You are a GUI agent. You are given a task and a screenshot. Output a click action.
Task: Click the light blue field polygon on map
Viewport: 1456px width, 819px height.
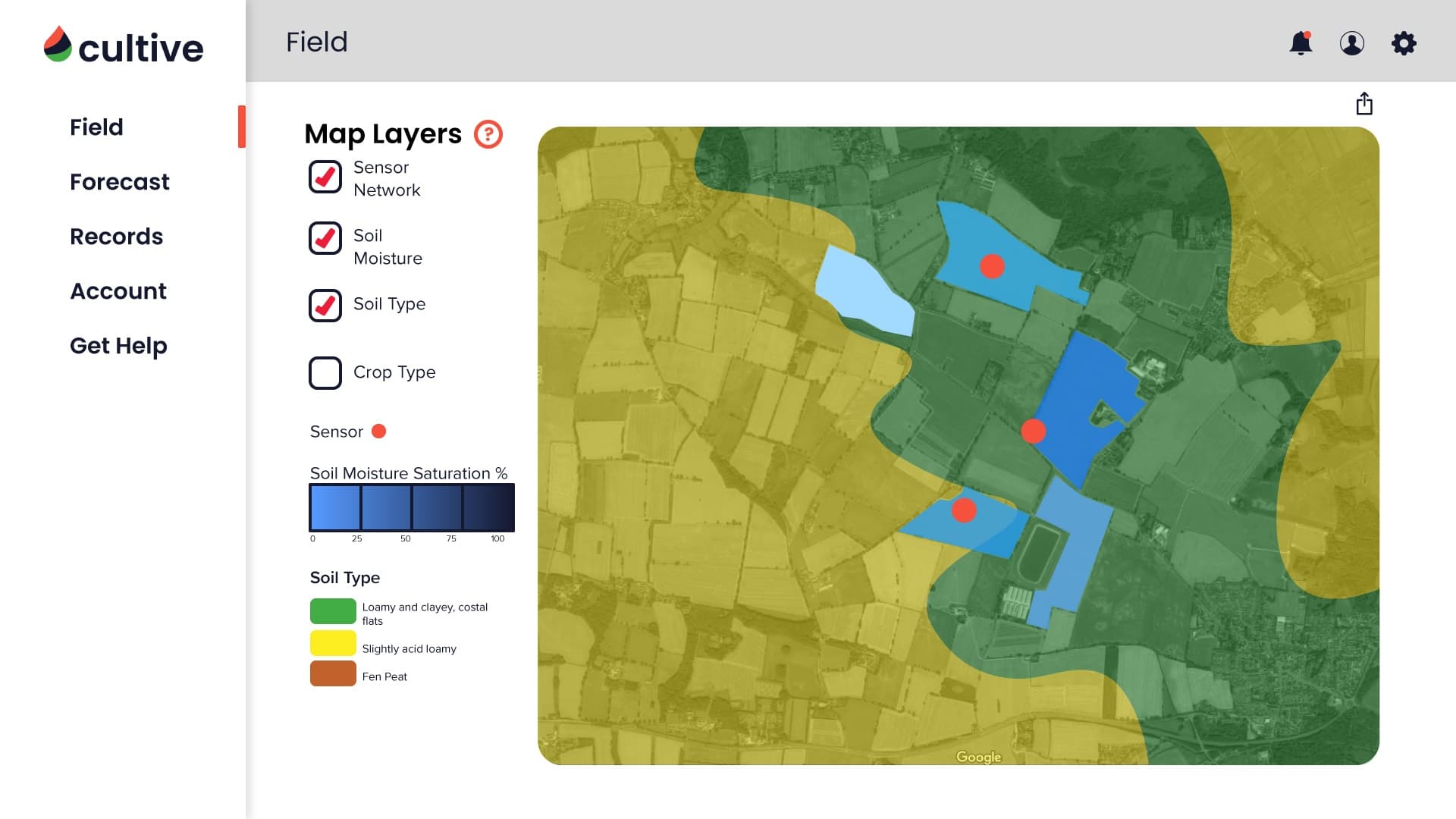[863, 292]
